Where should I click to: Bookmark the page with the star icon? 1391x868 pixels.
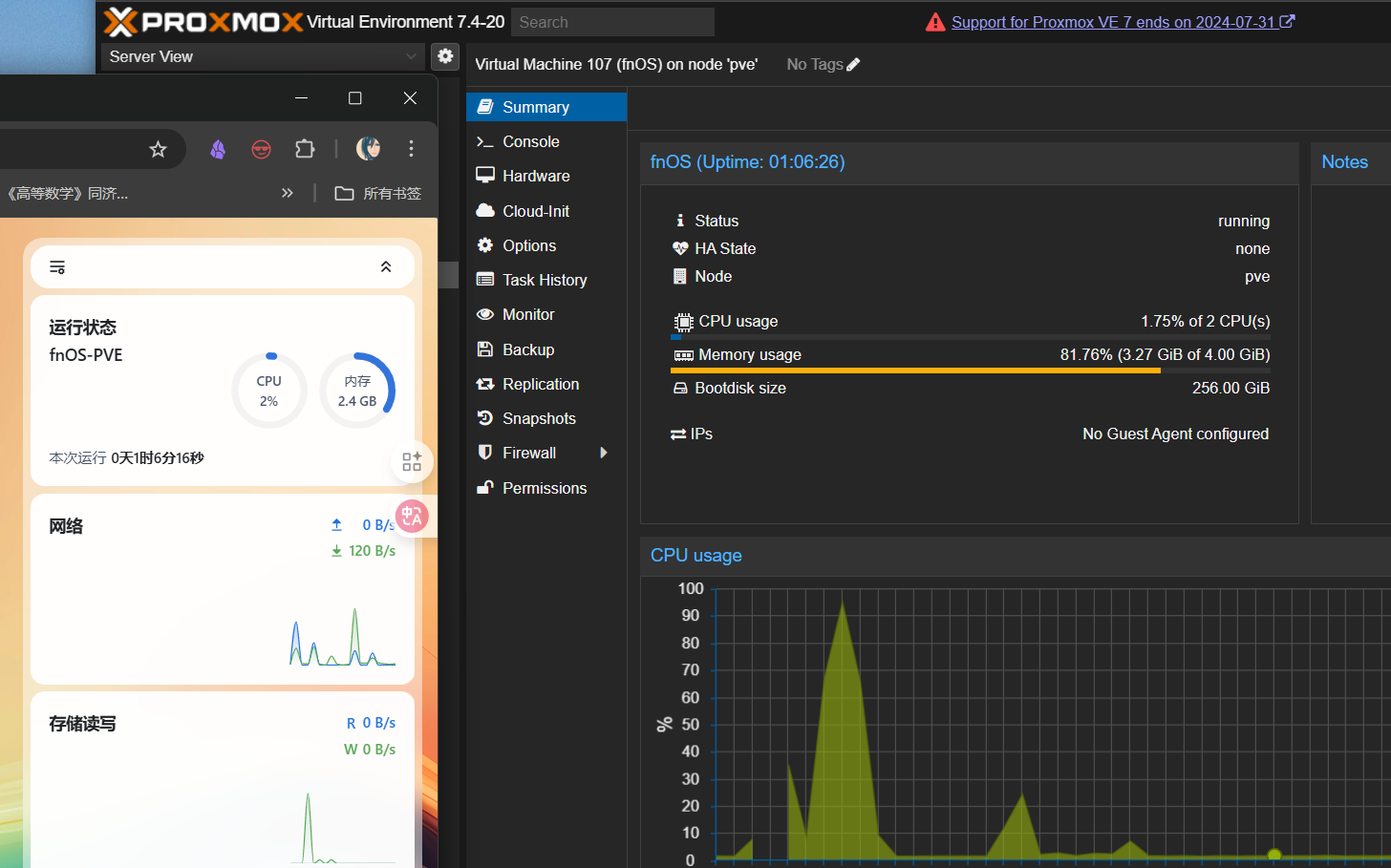pyautogui.click(x=159, y=149)
